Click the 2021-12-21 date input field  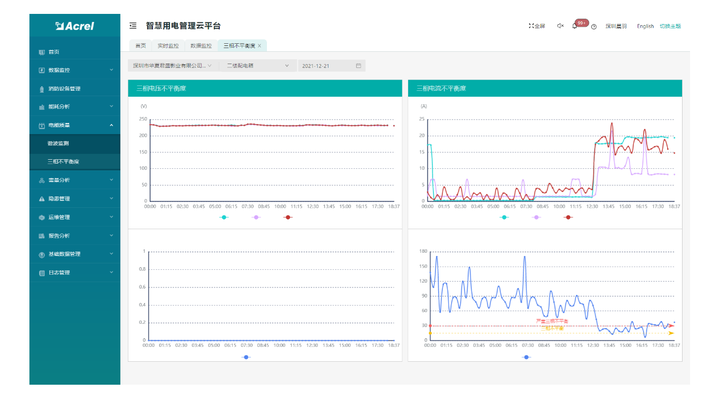pos(332,66)
